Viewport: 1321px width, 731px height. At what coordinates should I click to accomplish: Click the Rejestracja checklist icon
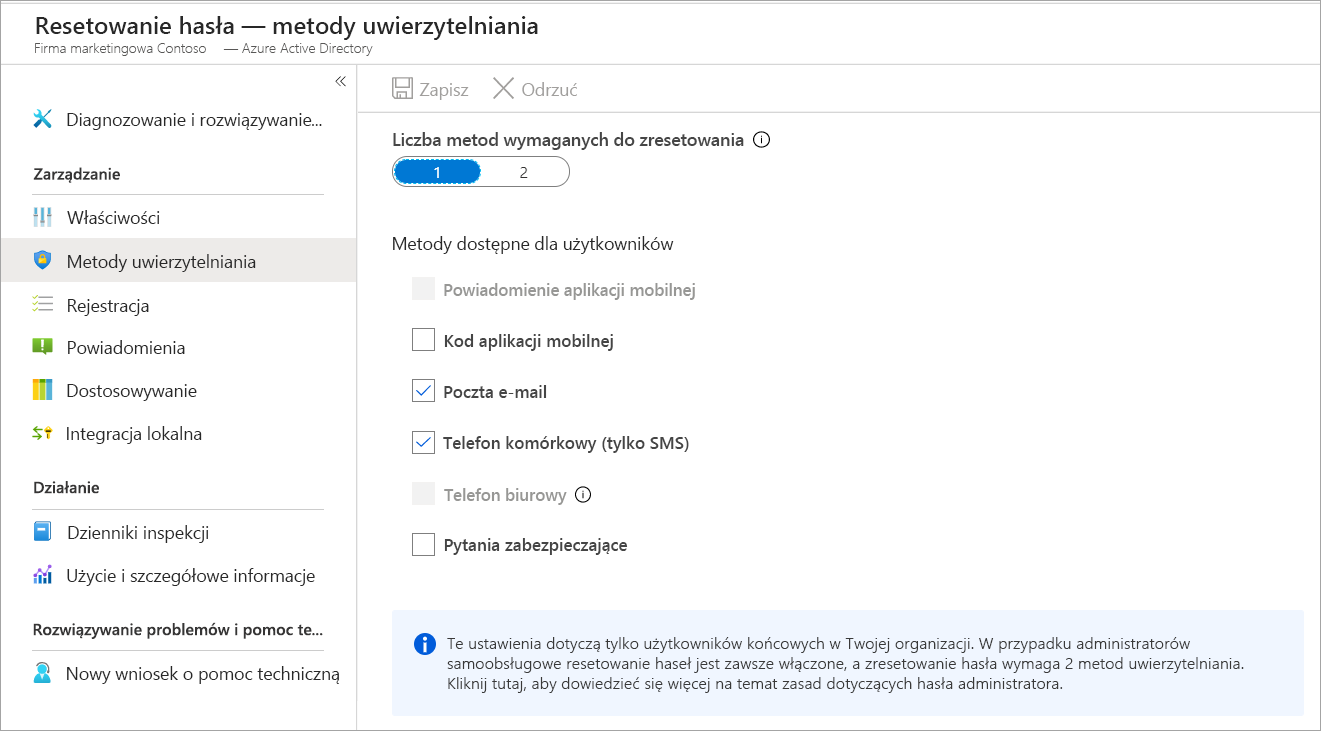42,304
